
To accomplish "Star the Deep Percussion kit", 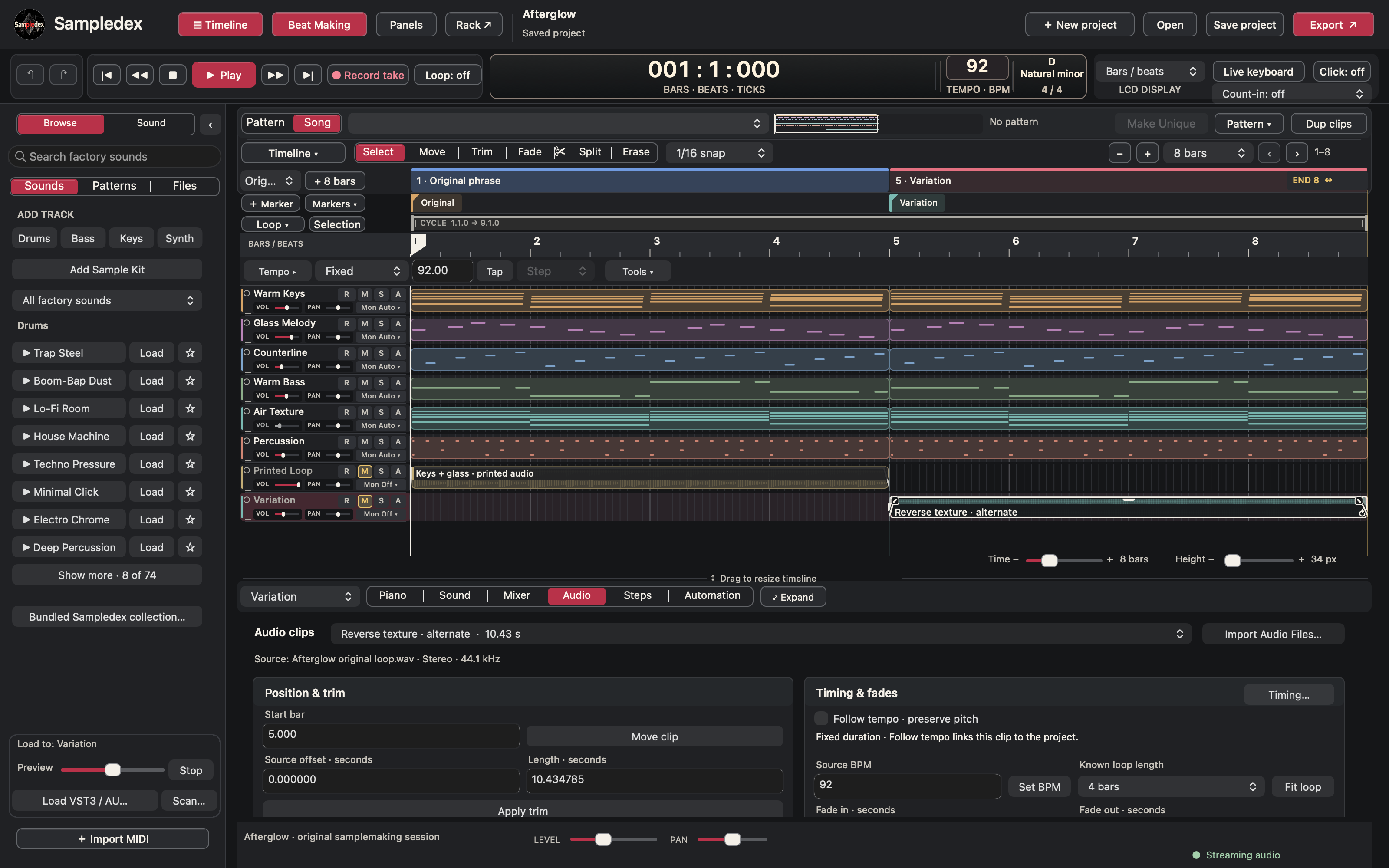I will click(x=190, y=548).
